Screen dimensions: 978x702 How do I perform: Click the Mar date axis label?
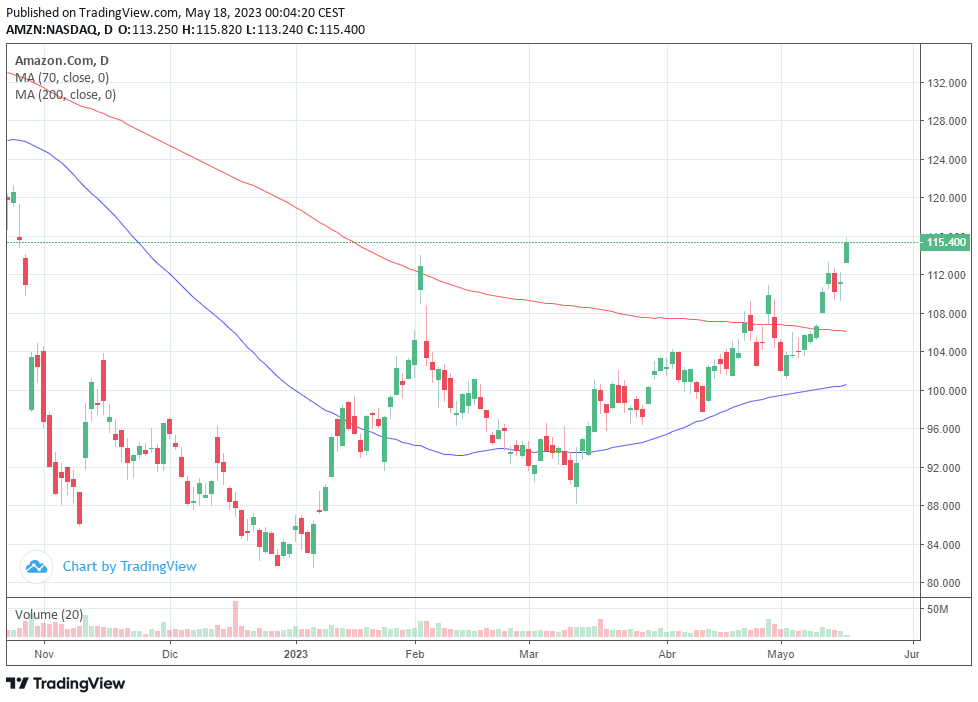tap(529, 654)
